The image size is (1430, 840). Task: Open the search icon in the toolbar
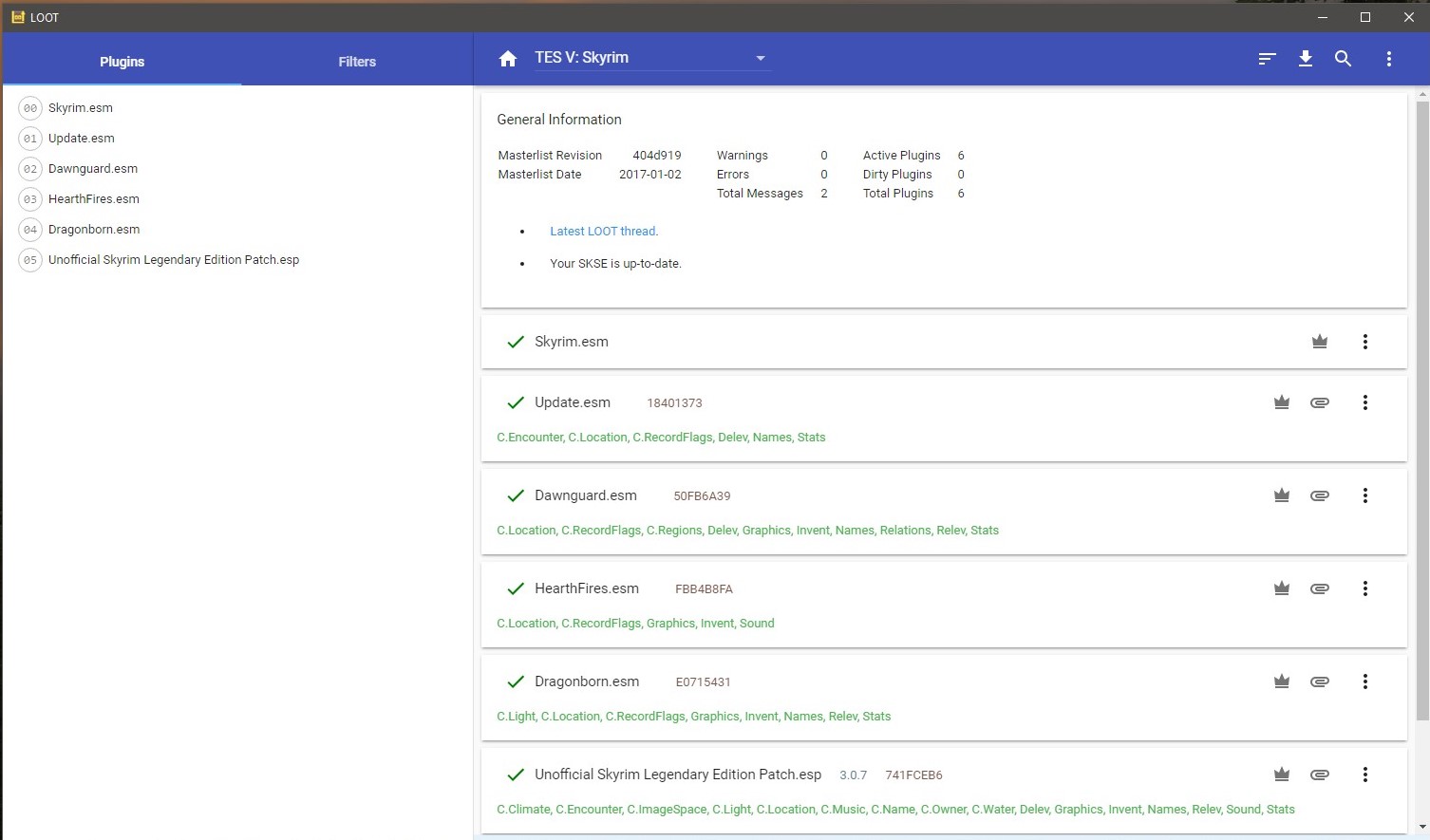1343,59
